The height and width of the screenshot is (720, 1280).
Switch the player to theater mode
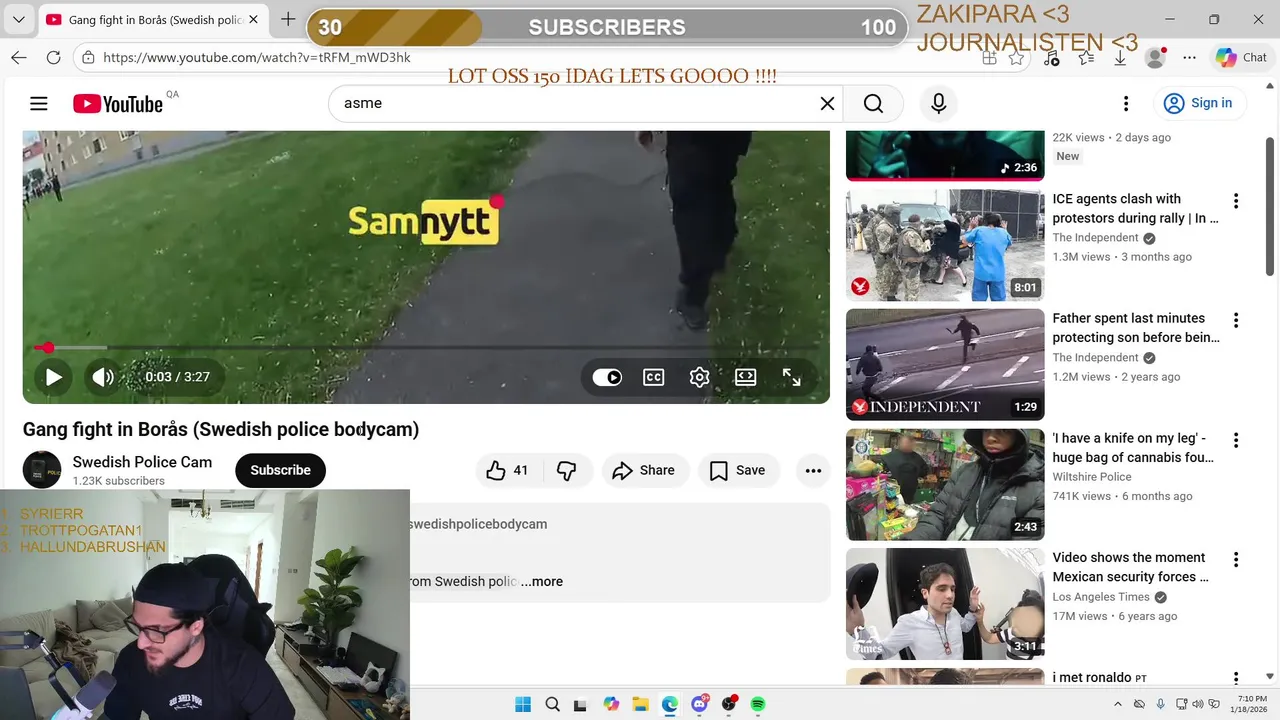point(745,377)
